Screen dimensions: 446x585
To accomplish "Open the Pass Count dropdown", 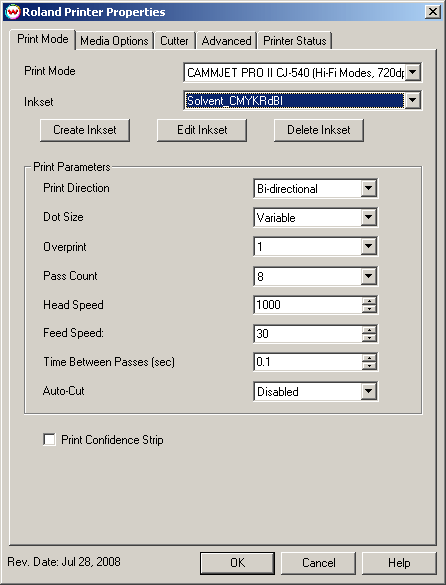I will [368, 276].
